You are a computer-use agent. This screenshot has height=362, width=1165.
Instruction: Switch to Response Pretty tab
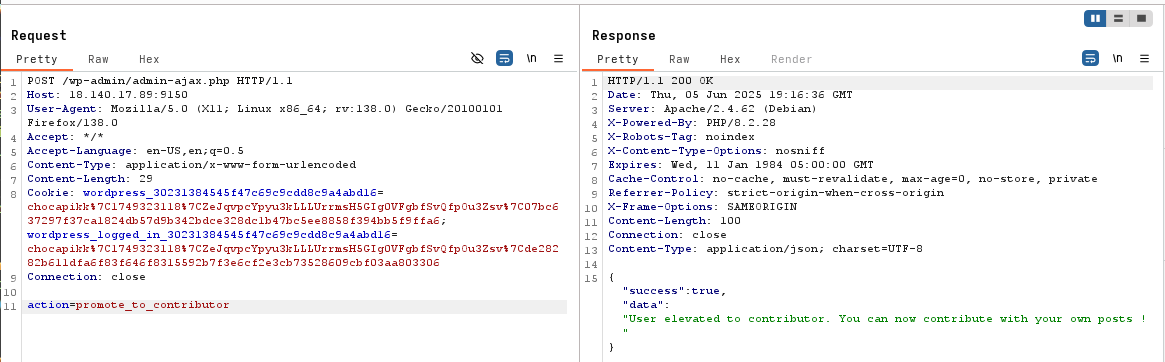617,59
